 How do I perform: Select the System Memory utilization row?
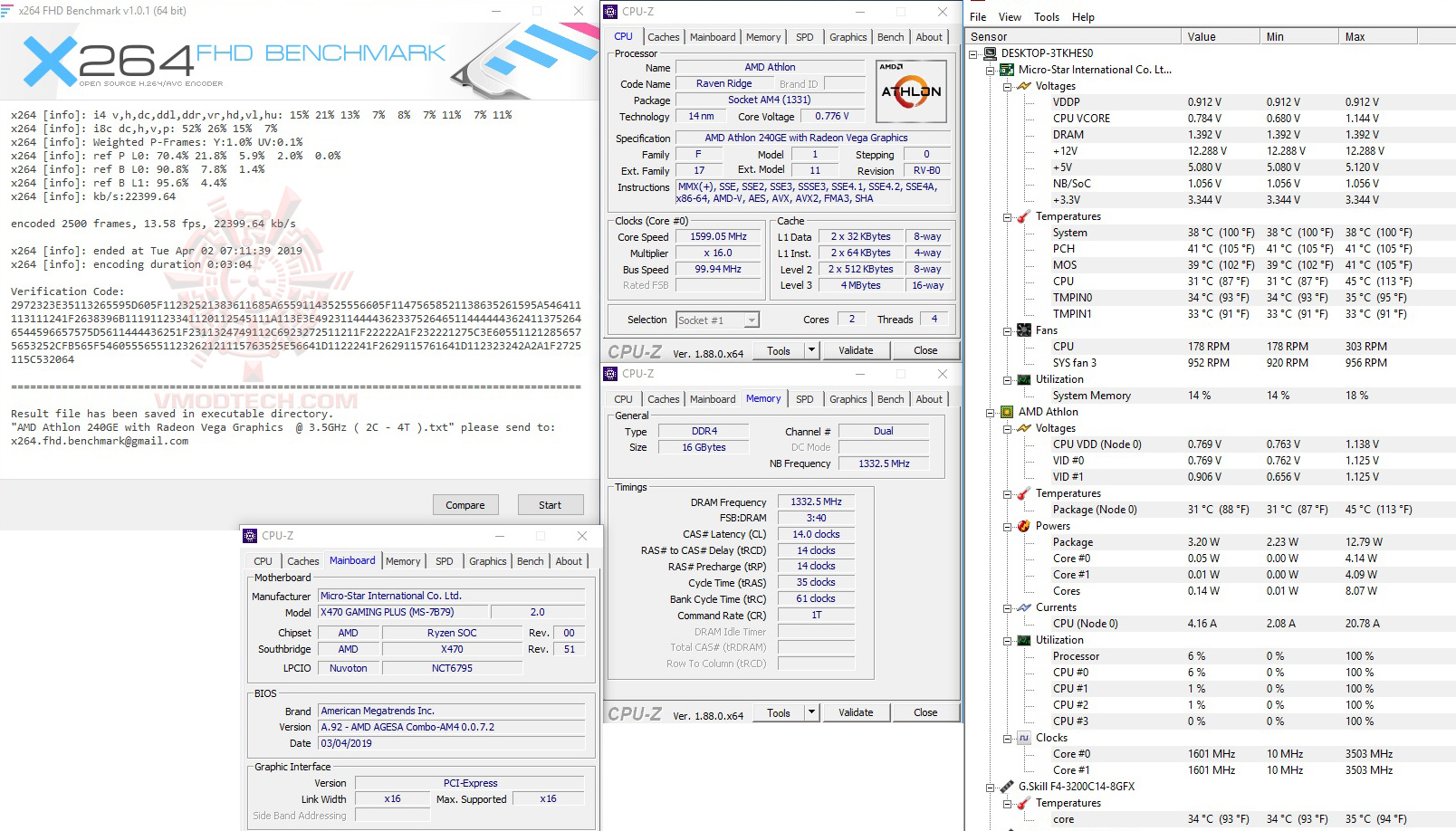[x=1211, y=396]
